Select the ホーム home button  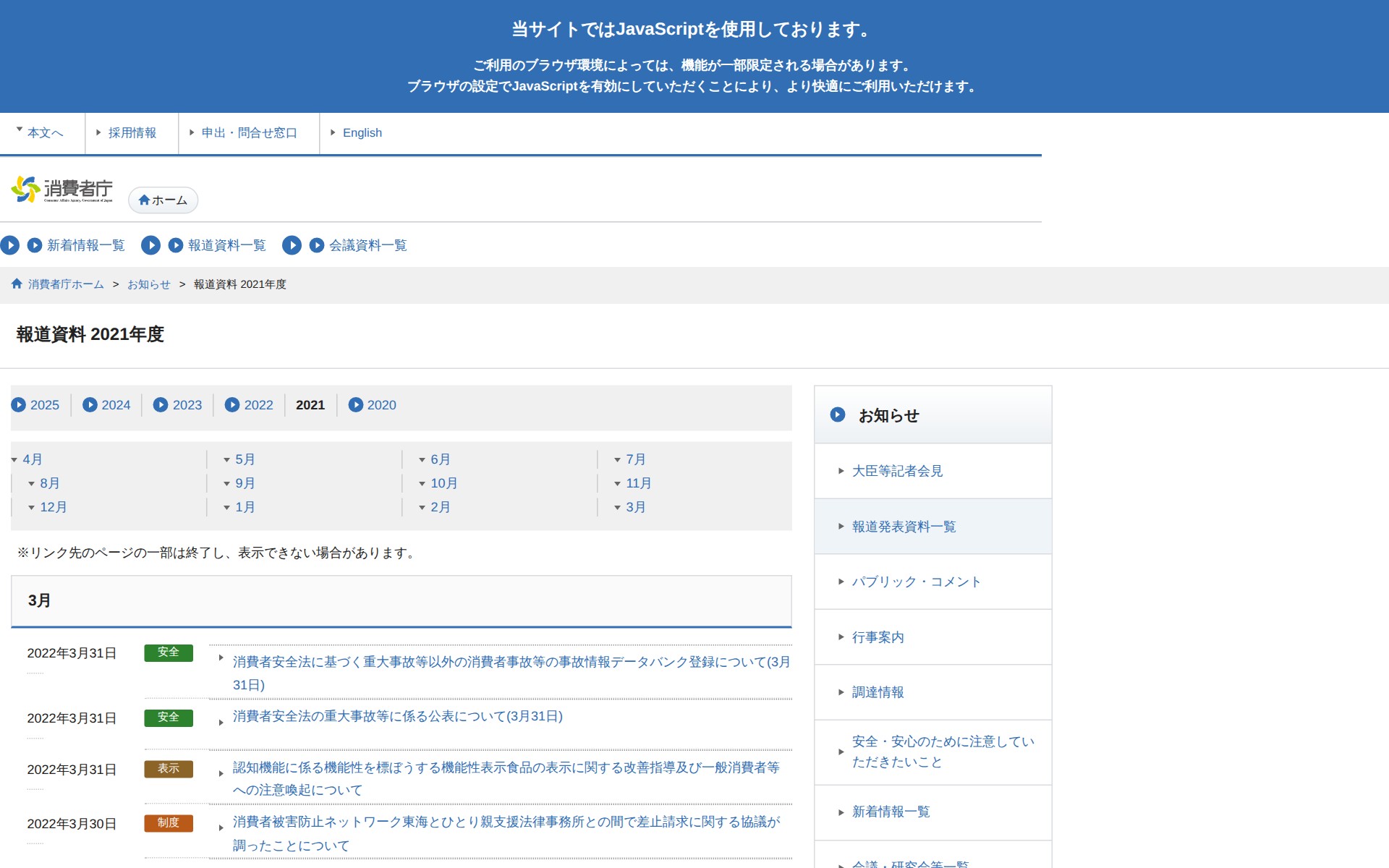coord(162,200)
